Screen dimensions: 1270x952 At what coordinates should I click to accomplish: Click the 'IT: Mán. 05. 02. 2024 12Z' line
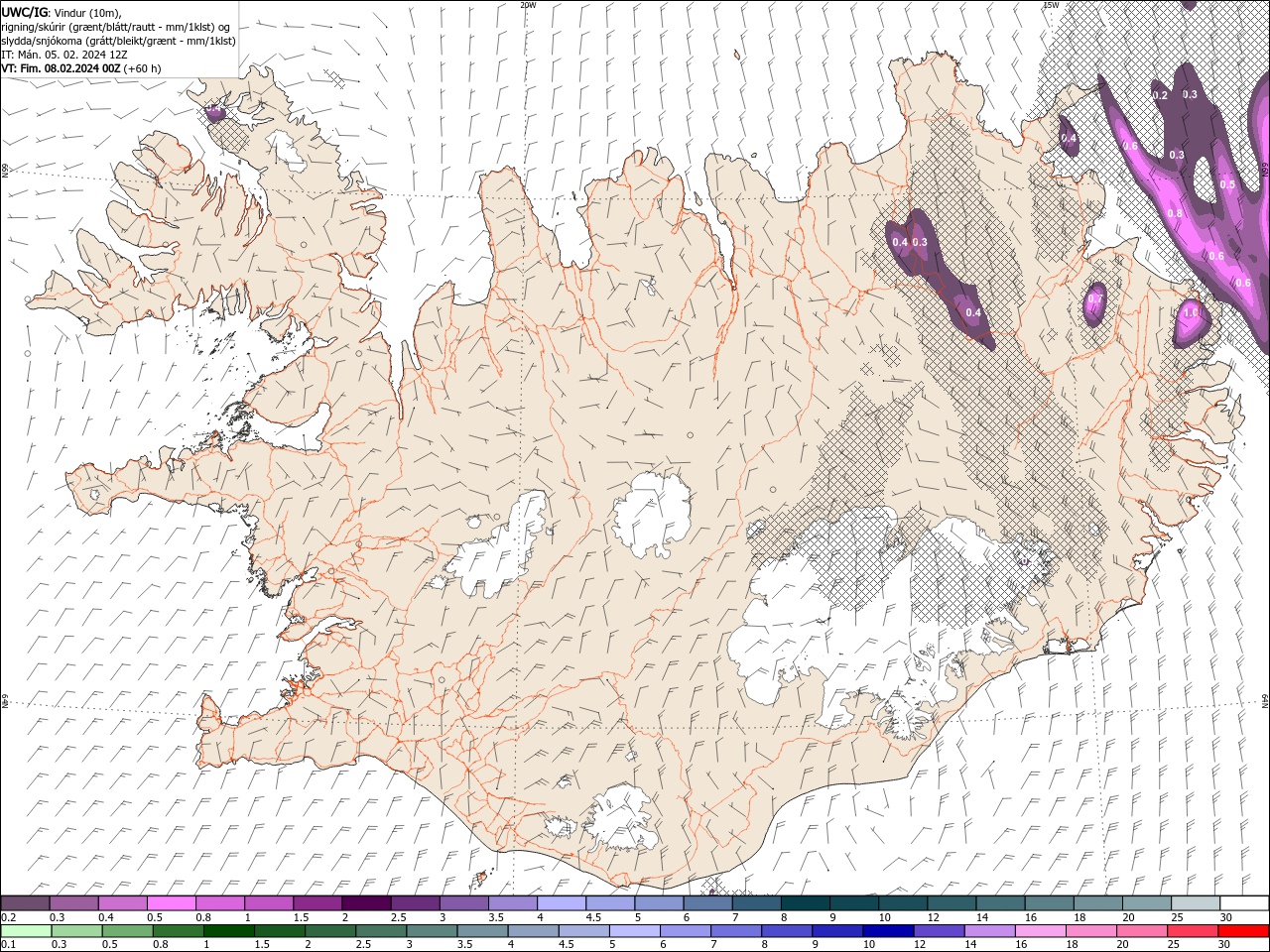point(64,55)
